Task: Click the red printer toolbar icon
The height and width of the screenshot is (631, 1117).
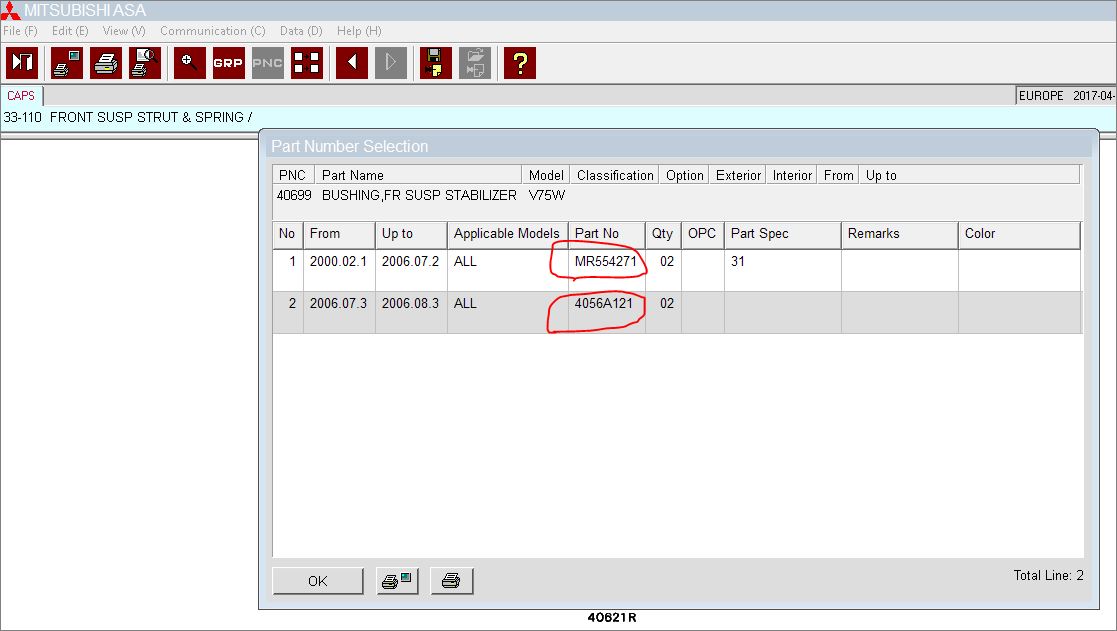Action: point(106,63)
